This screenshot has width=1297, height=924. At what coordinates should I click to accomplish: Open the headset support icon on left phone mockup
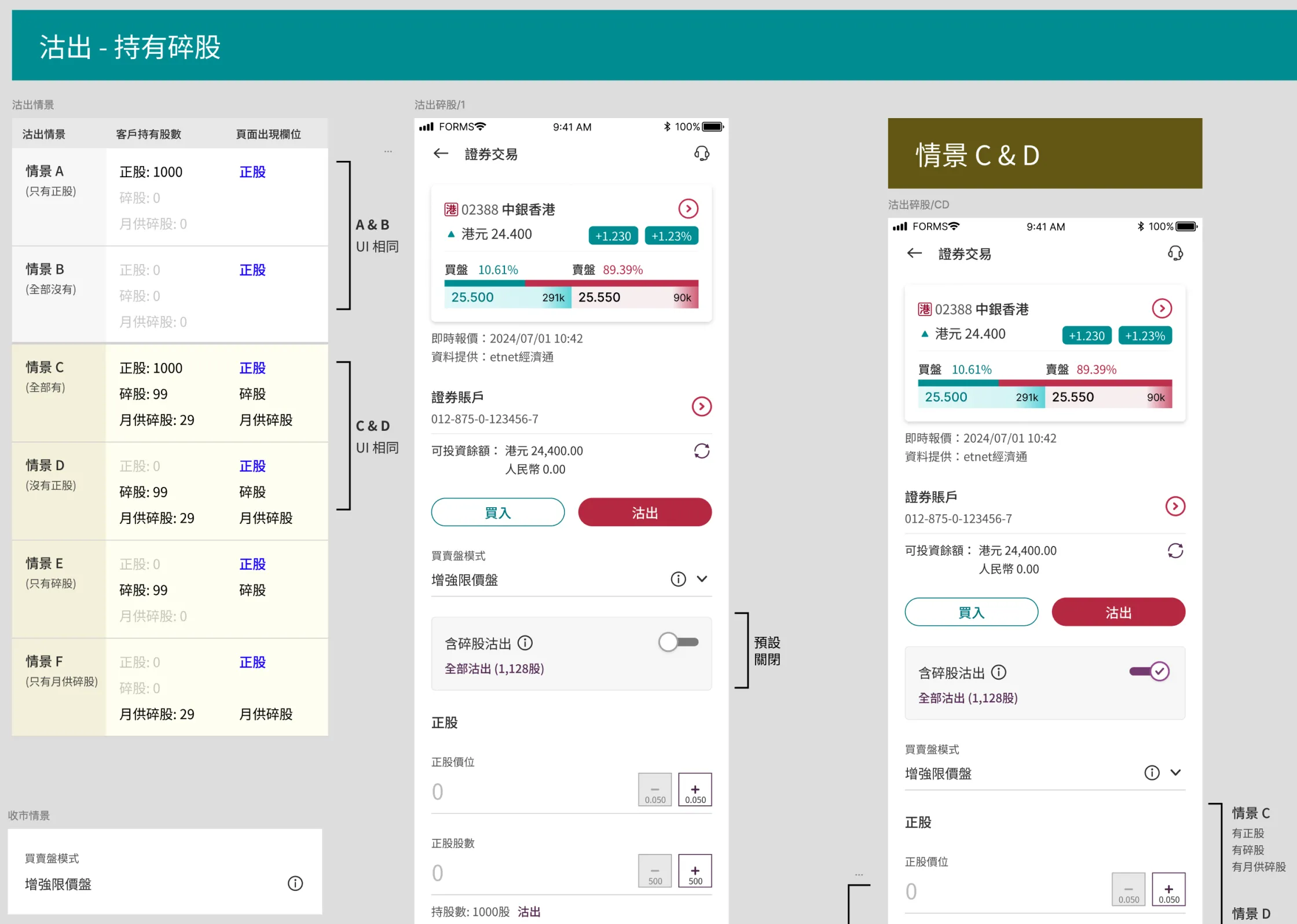tap(702, 153)
